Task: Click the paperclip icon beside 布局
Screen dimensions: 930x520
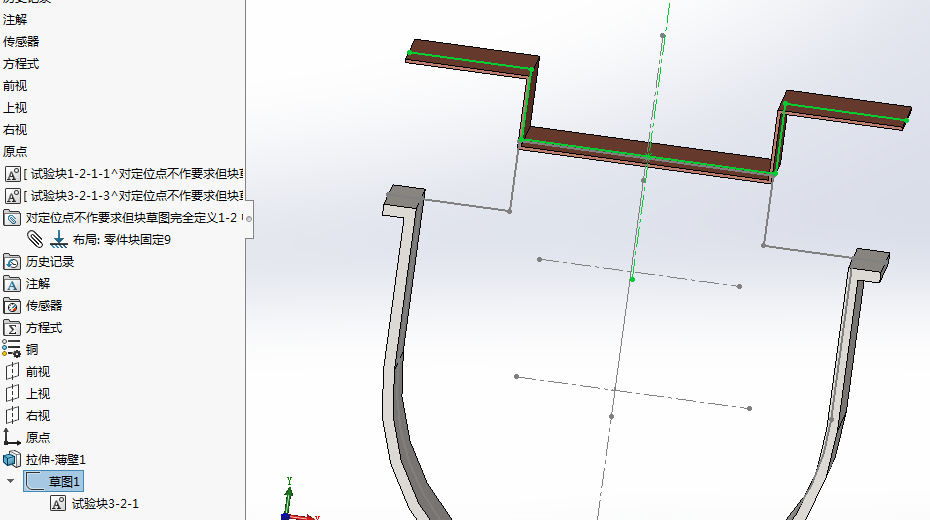Action: 35,239
